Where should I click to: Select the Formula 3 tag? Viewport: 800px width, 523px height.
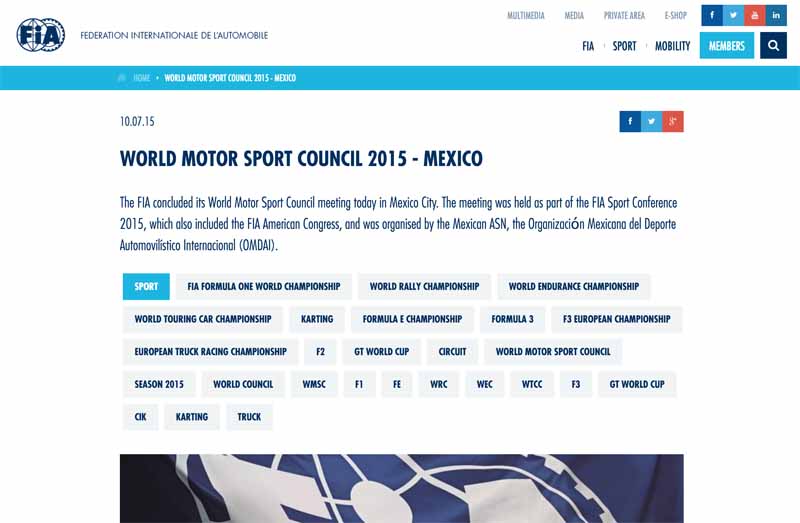512,319
